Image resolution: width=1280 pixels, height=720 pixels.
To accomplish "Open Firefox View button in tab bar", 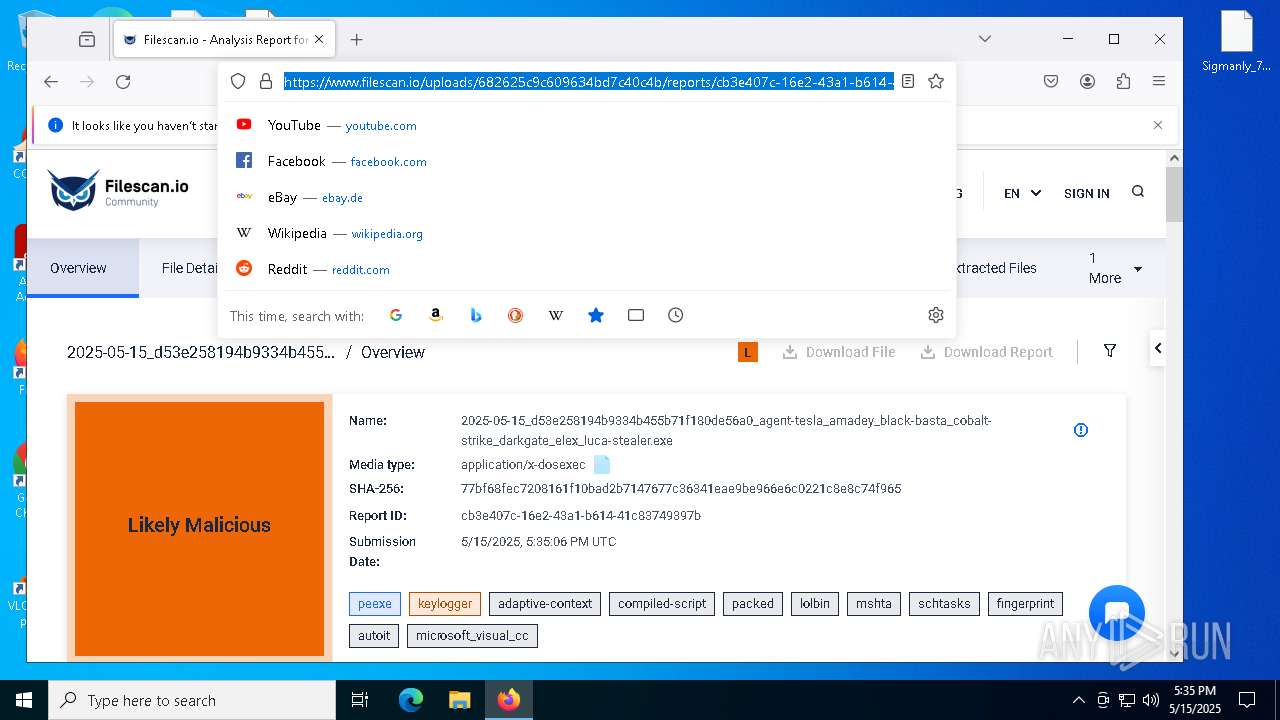I will tap(87, 39).
